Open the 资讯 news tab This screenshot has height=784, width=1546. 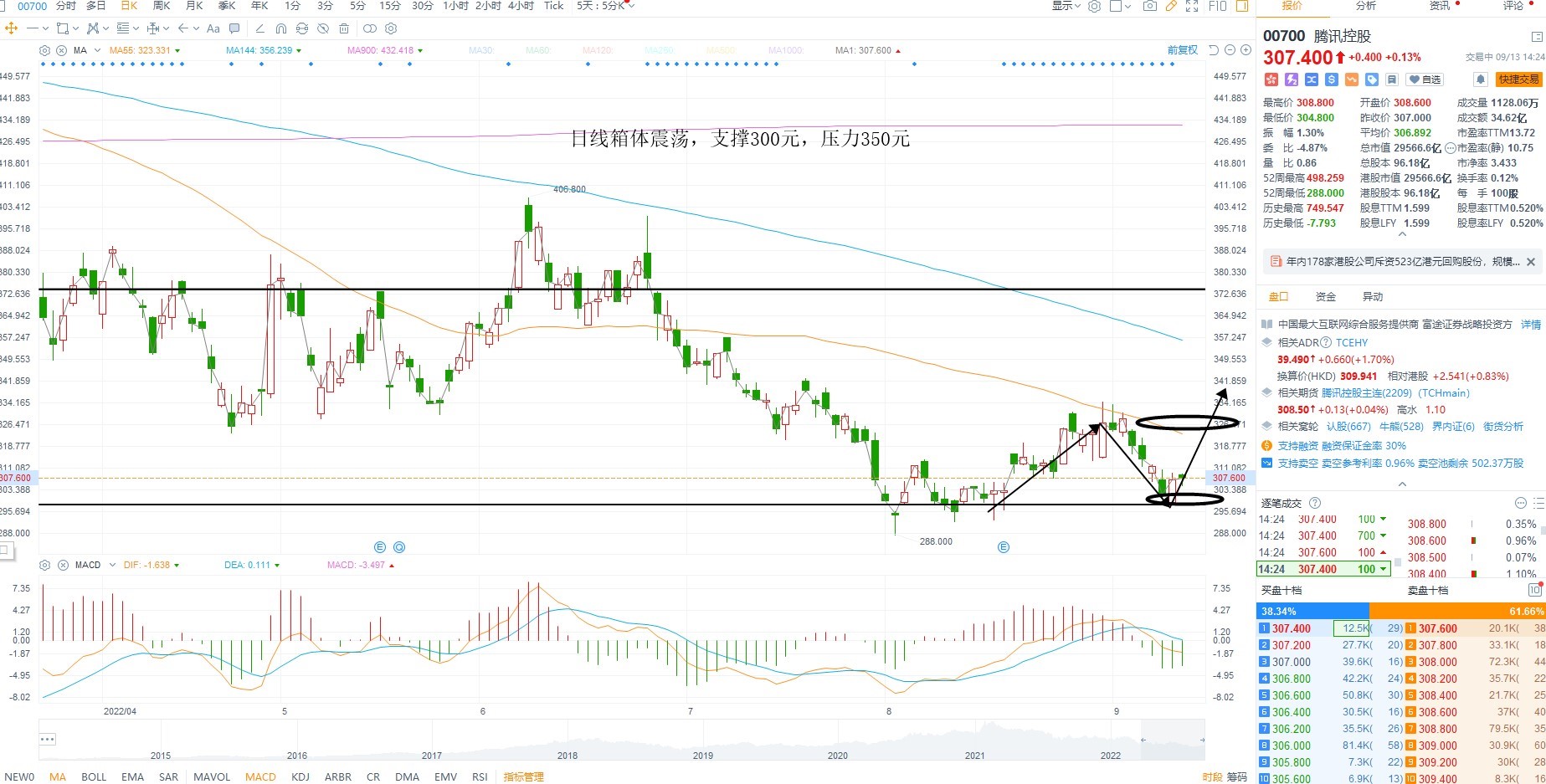click(1440, 6)
